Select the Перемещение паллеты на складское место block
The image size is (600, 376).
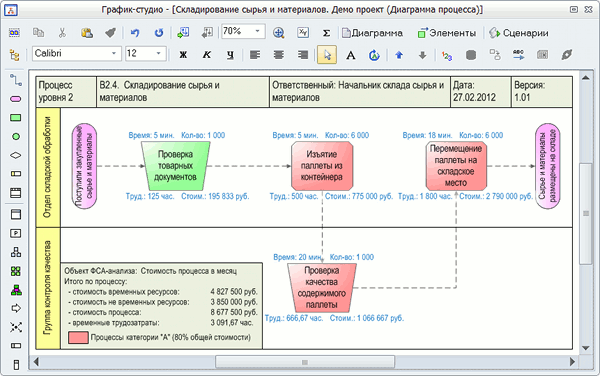click(x=456, y=166)
